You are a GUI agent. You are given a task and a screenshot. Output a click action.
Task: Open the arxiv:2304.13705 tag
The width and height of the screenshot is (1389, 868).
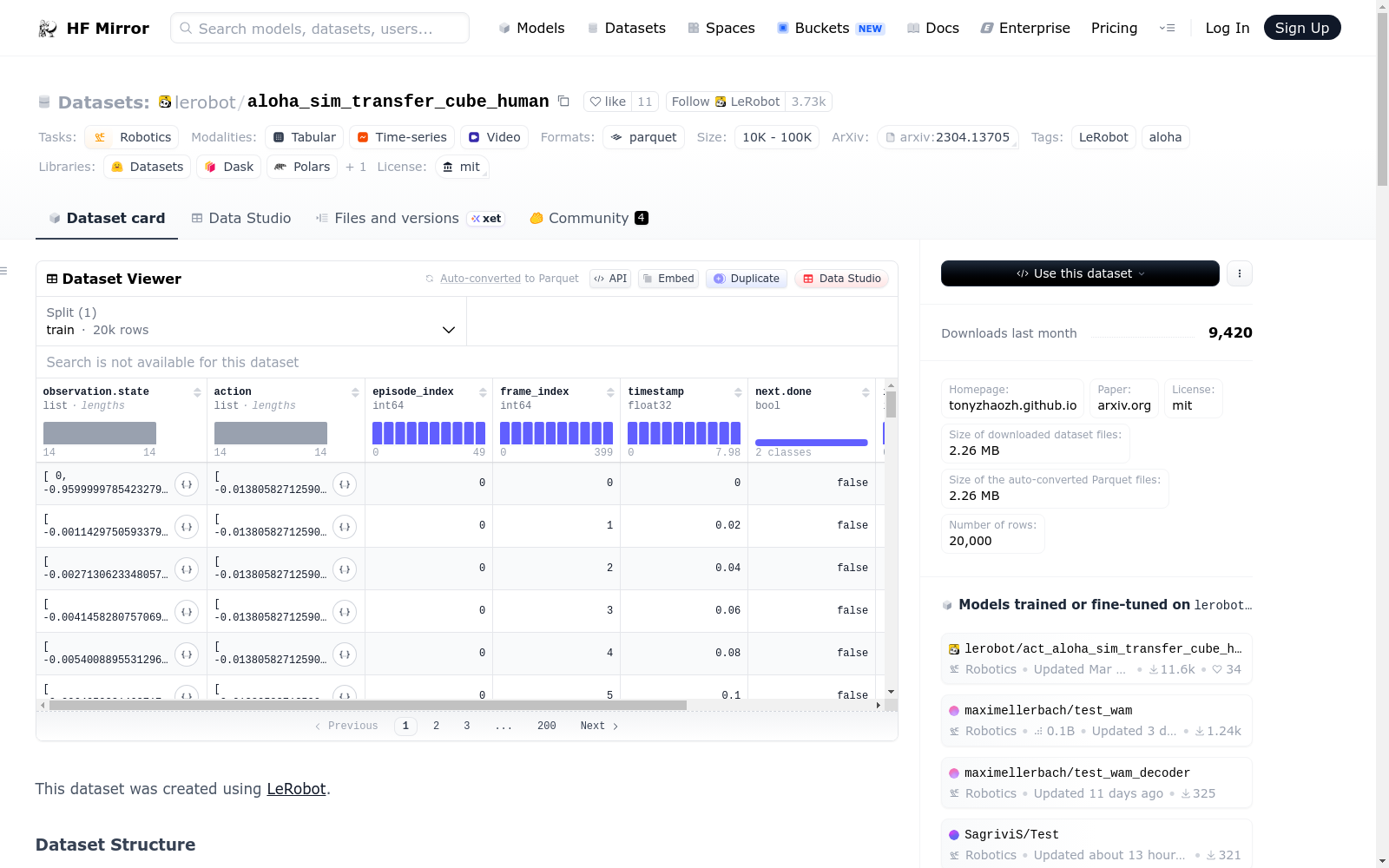(948, 137)
